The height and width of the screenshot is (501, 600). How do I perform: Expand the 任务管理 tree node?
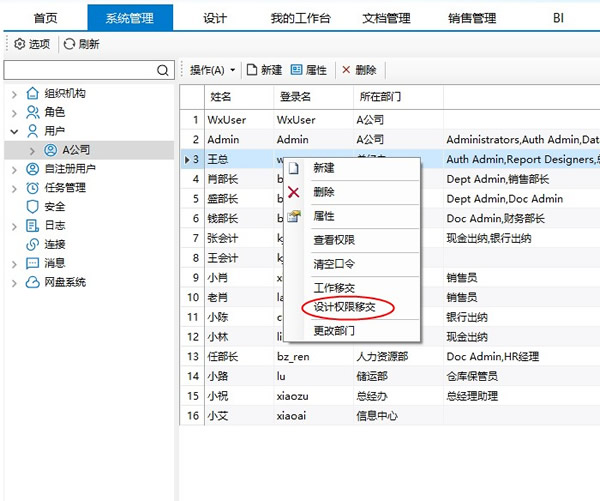(x=14, y=187)
